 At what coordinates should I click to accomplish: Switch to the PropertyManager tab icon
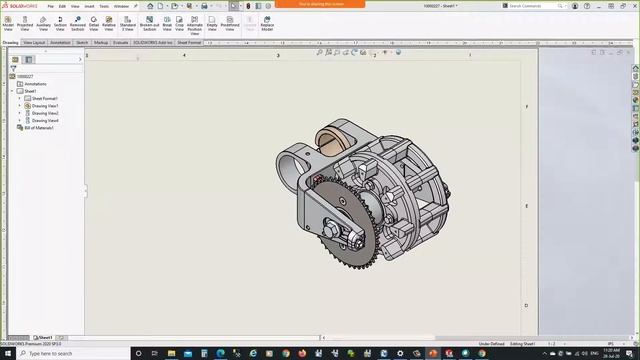coord(29,60)
